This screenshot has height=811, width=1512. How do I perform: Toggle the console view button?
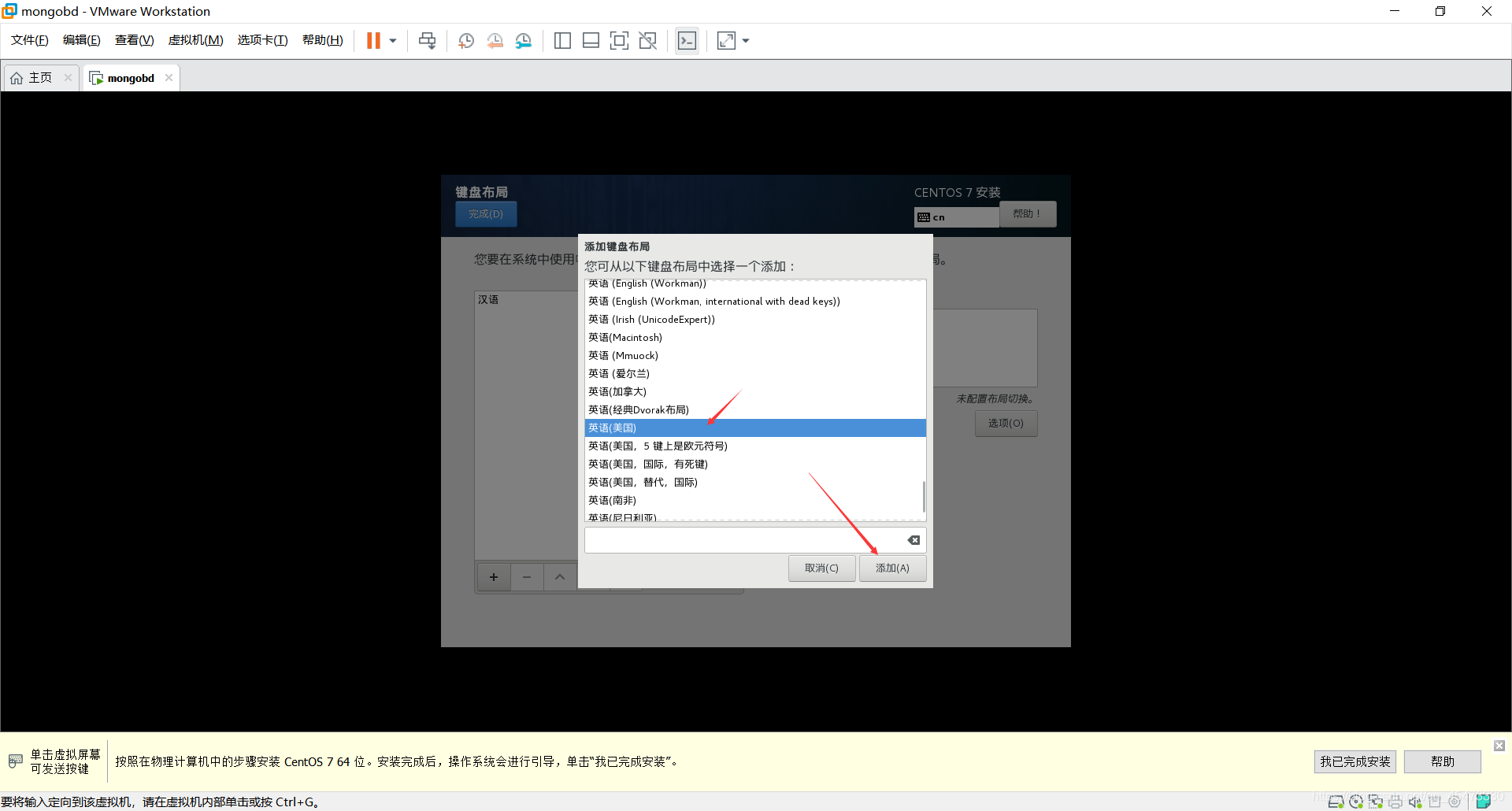click(687, 41)
